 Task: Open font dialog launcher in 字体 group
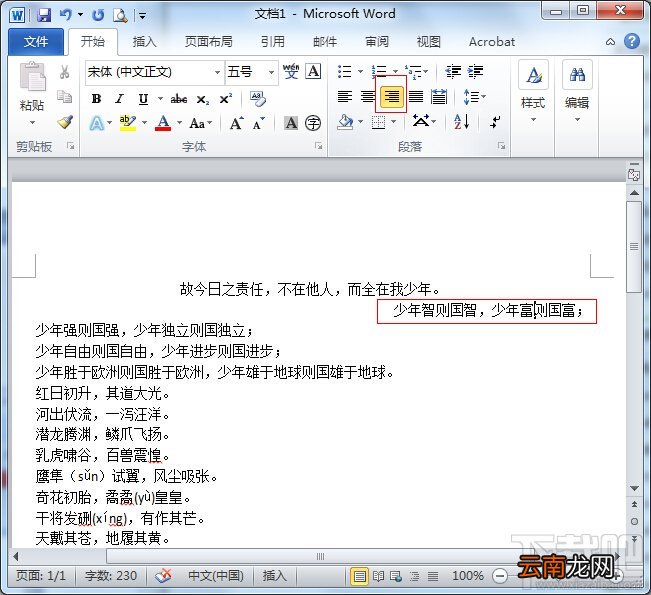tap(318, 146)
